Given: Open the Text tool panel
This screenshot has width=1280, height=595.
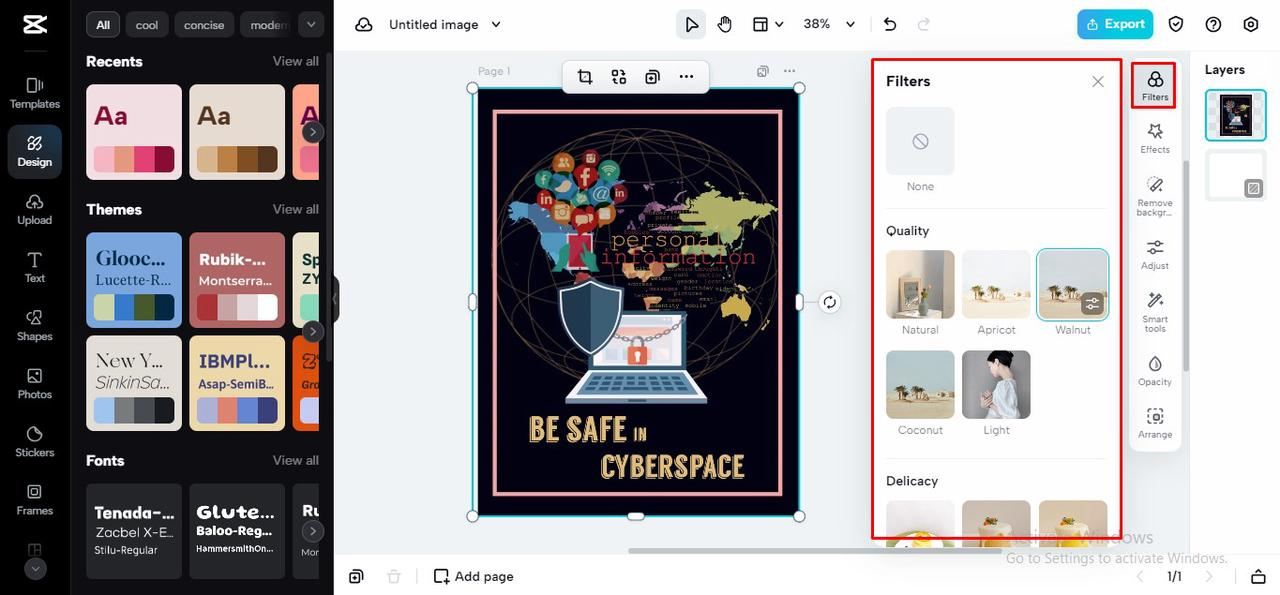Looking at the screenshot, I should 35,267.
